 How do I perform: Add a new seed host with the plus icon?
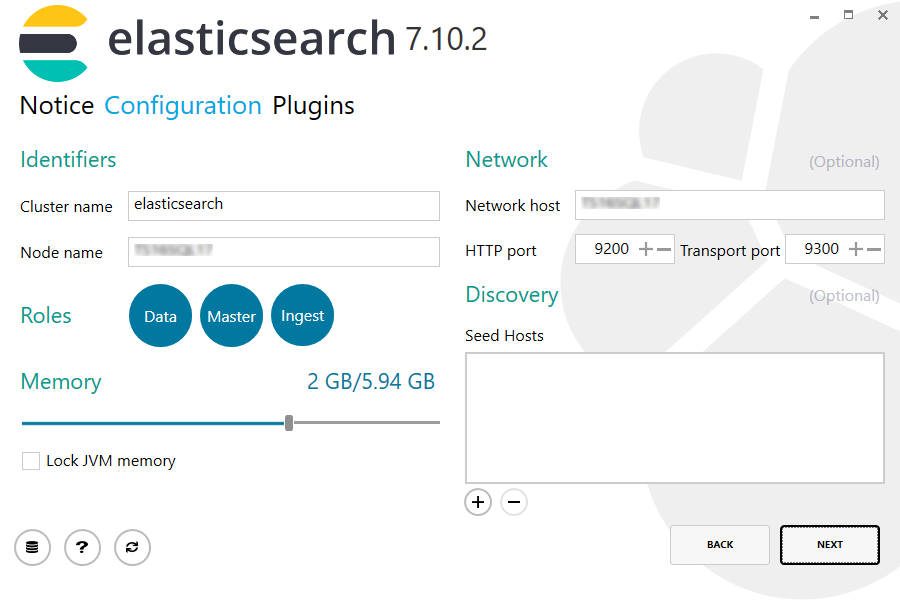point(478,502)
